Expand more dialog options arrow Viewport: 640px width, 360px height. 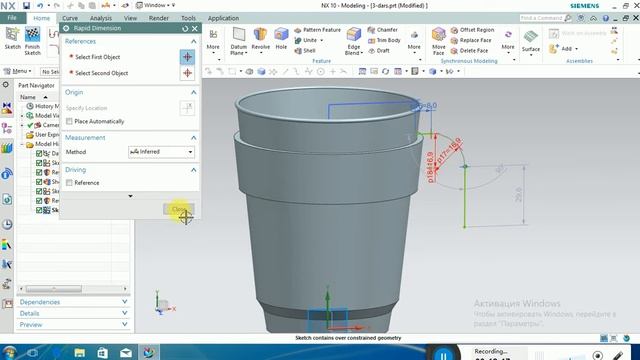point(130,196)
